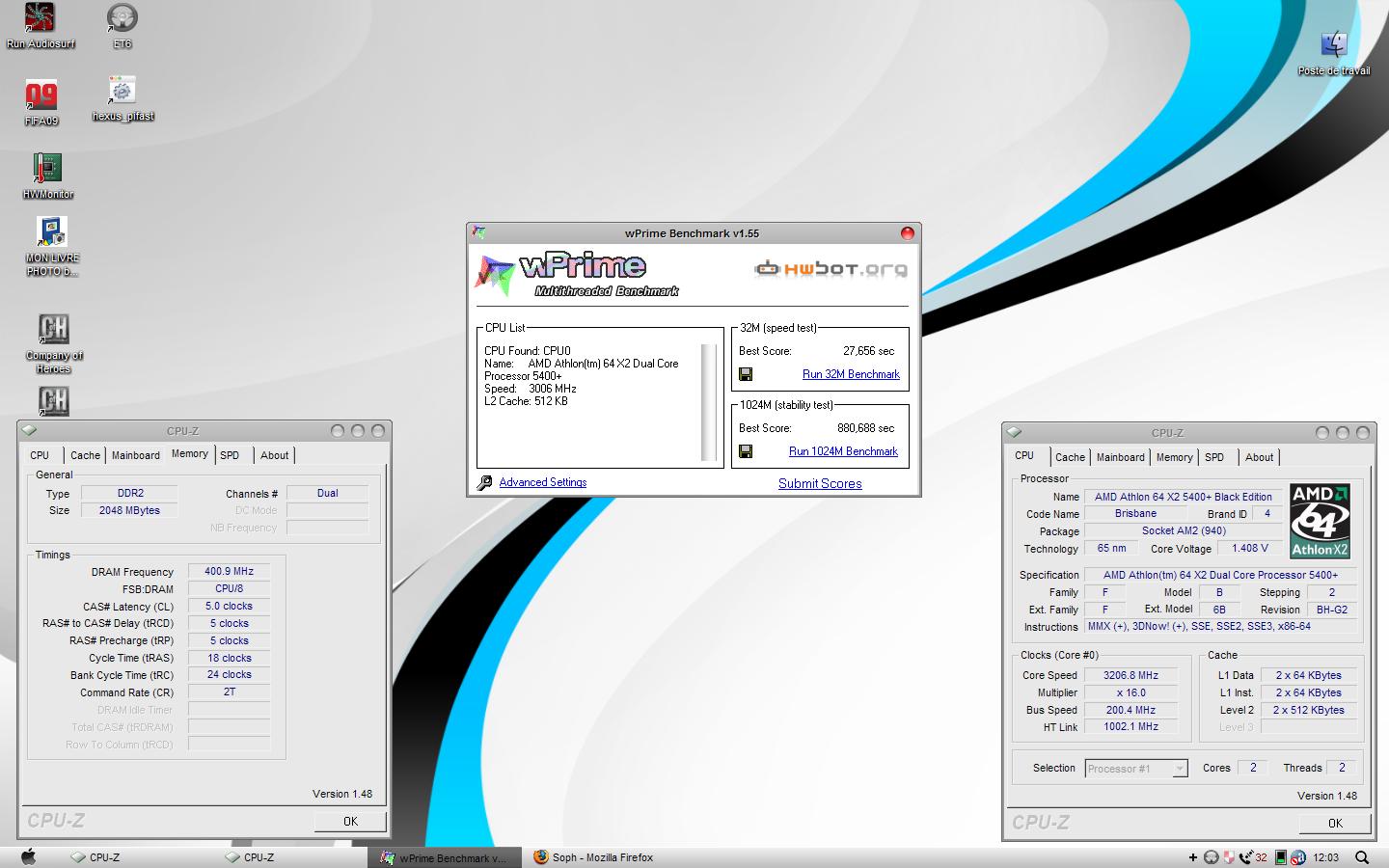Viewport: 1389px width, 868px height.
Task: Open About tab in left CPU-Z window
Action: pos(275,455)
